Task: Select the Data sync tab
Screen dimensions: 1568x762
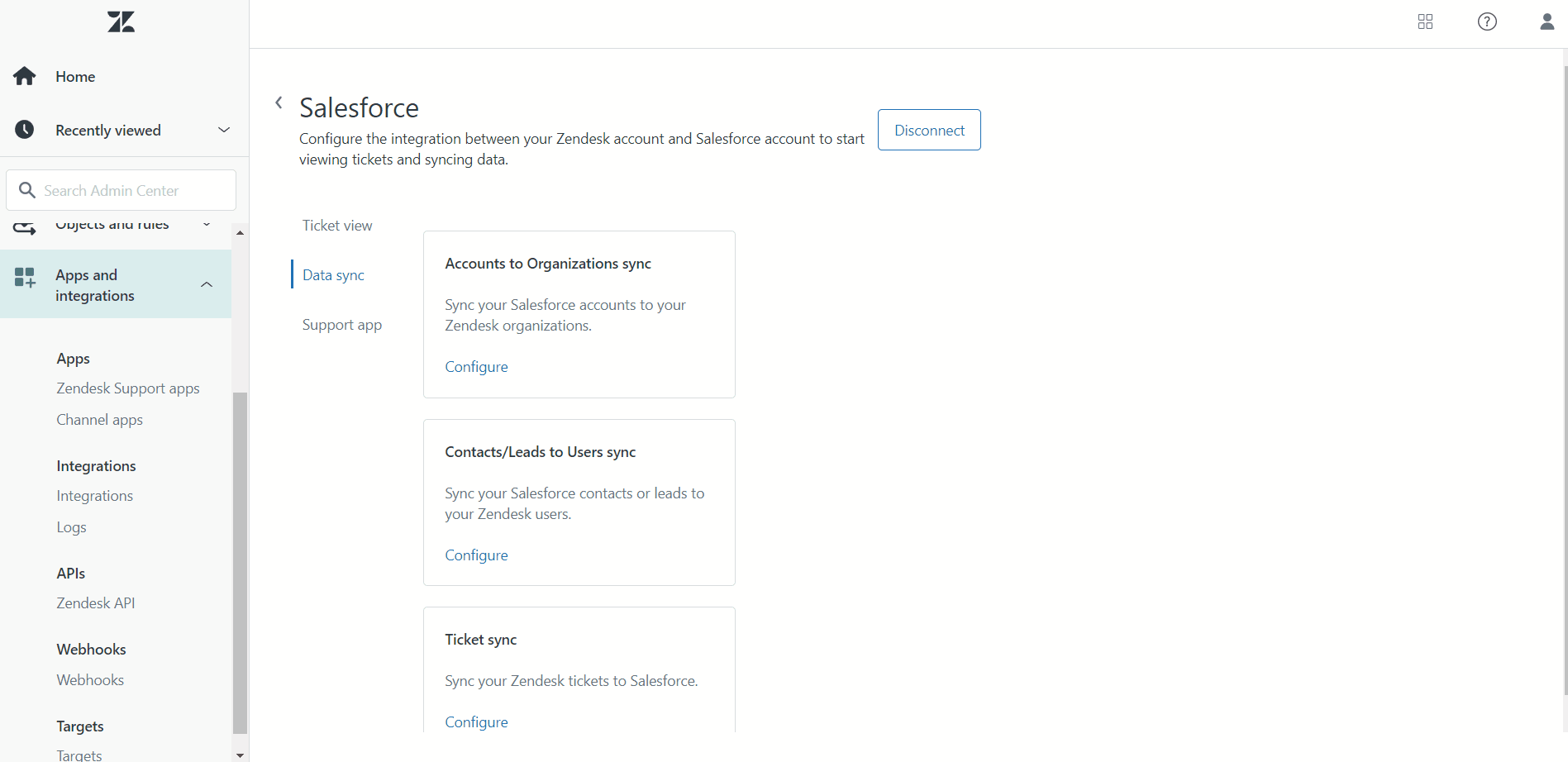Action: point(333,275)
